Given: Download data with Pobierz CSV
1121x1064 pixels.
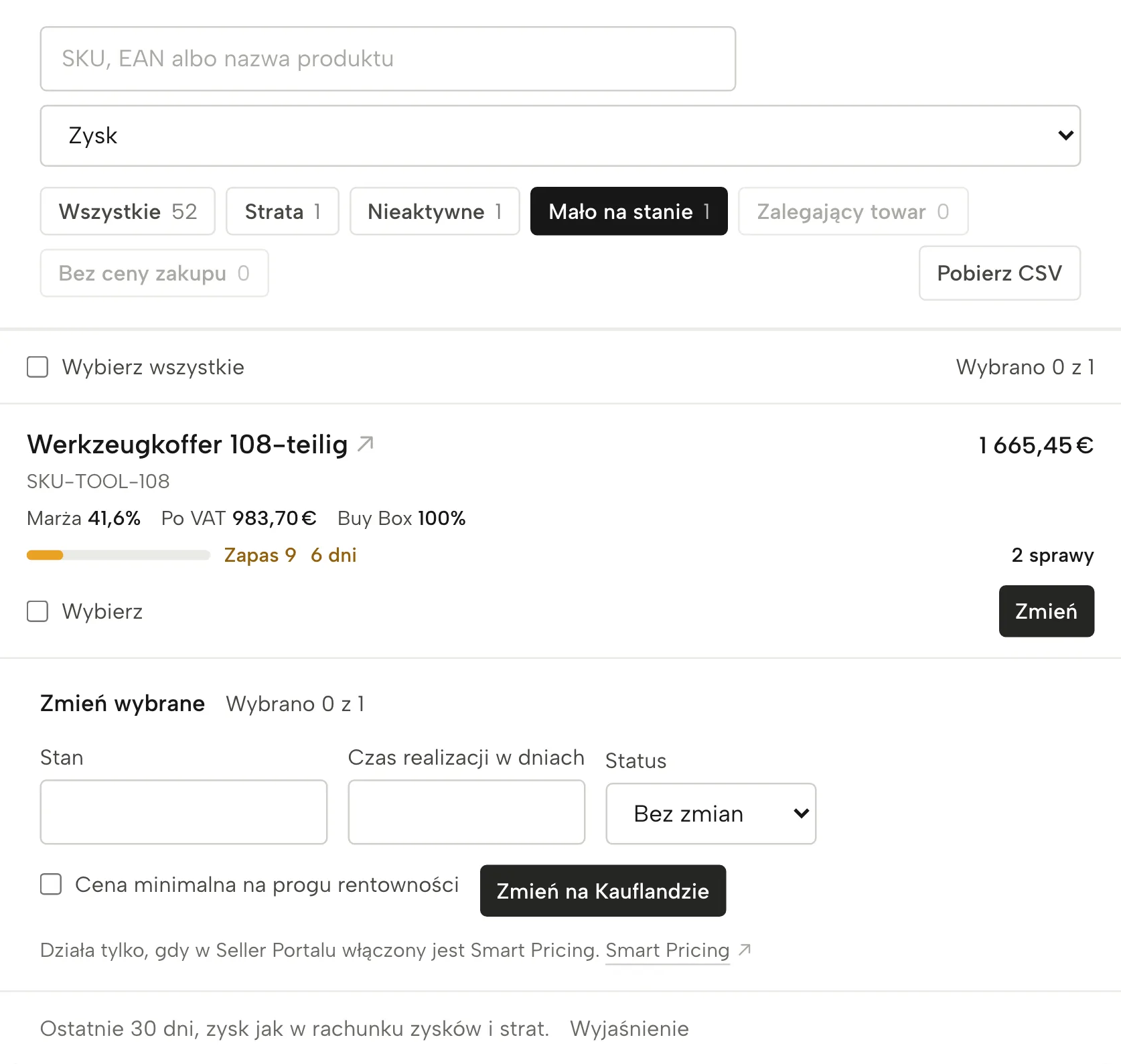Looking at the screenshot, I should (x=1000, y=273).
